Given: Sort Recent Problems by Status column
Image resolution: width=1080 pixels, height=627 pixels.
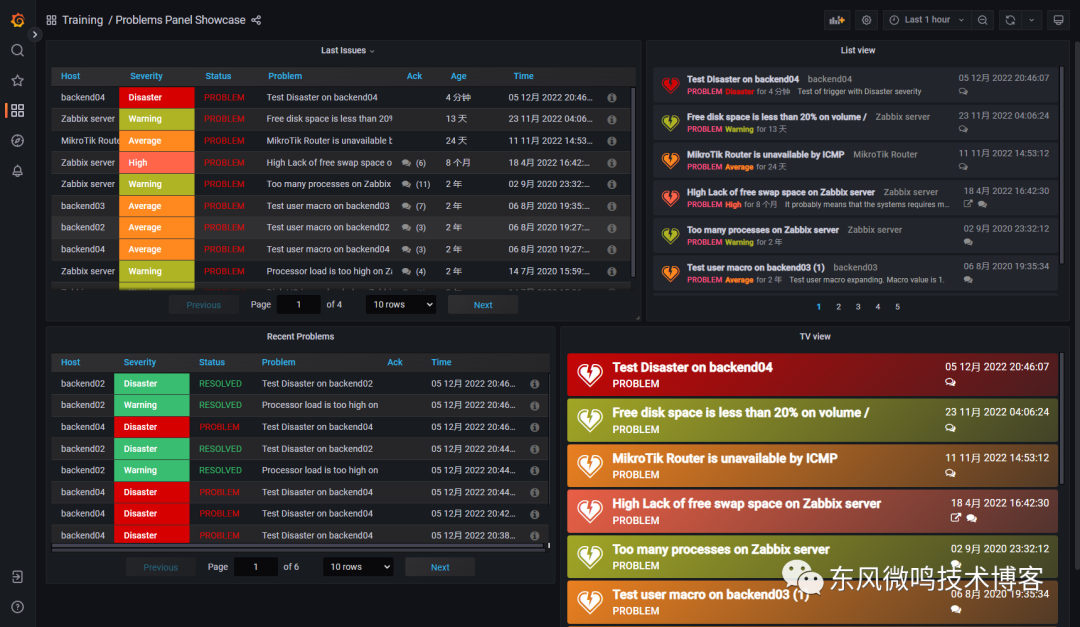Looking at the screenshot, I should click(211, 362).
